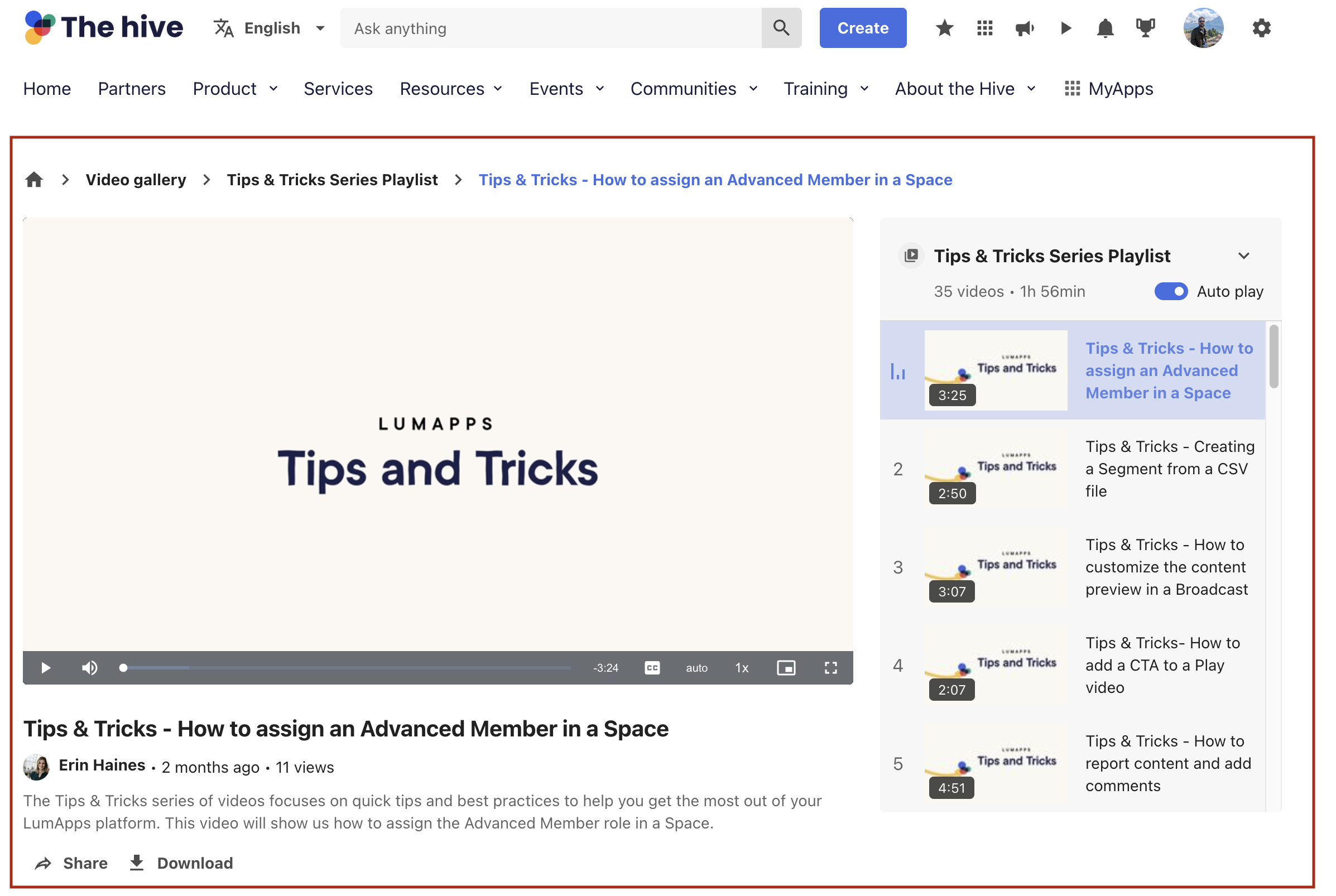This screenshot has height=896, width=1336.
Task: Open the megaphone announcements icon
Action: (x=1025, y=28)
